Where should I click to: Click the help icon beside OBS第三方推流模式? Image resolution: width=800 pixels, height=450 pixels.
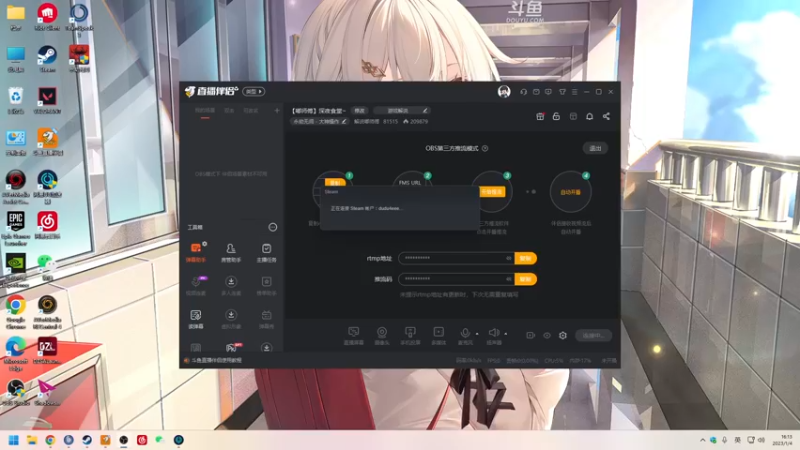tap(485, 148)
